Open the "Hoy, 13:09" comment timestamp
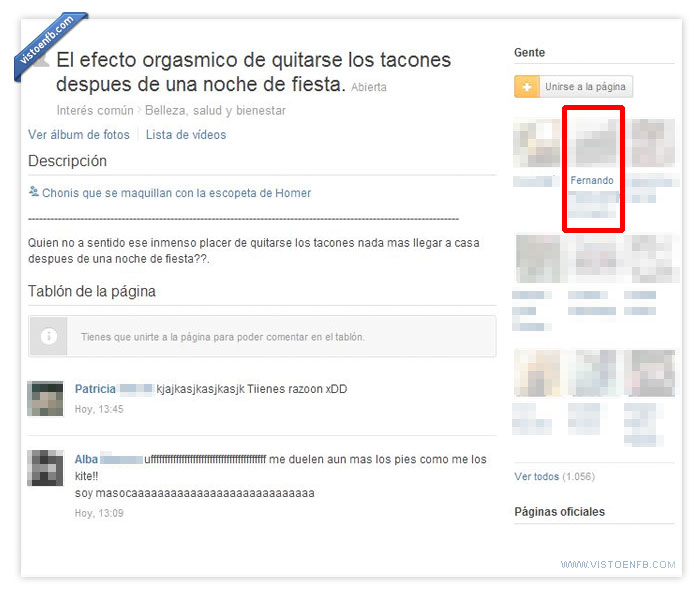The image size is (700, 600). [99, 513]
